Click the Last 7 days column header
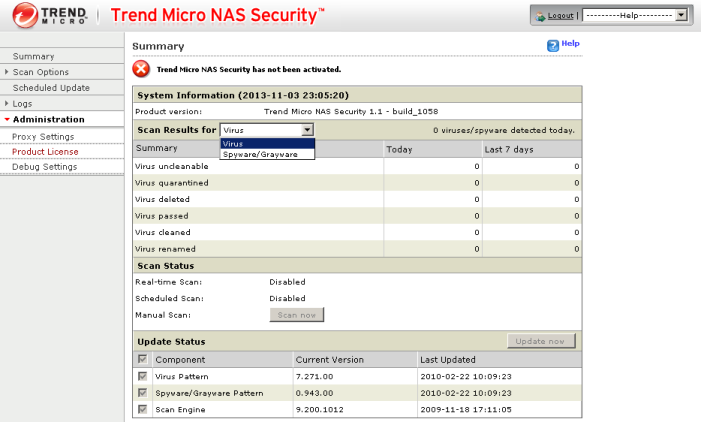Screen dimensions: 701x422 (509, 149)
